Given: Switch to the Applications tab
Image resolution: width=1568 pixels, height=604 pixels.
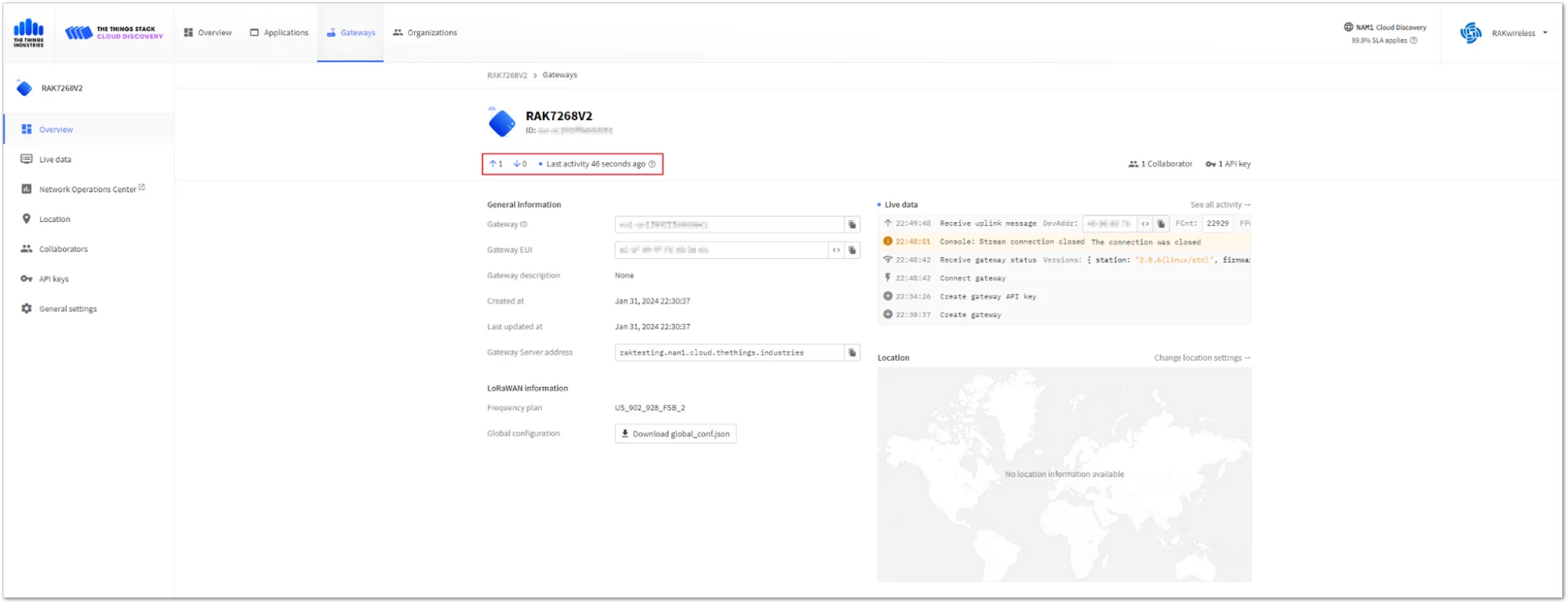Looking at the screenshot, I should click(x=279, y=33).
